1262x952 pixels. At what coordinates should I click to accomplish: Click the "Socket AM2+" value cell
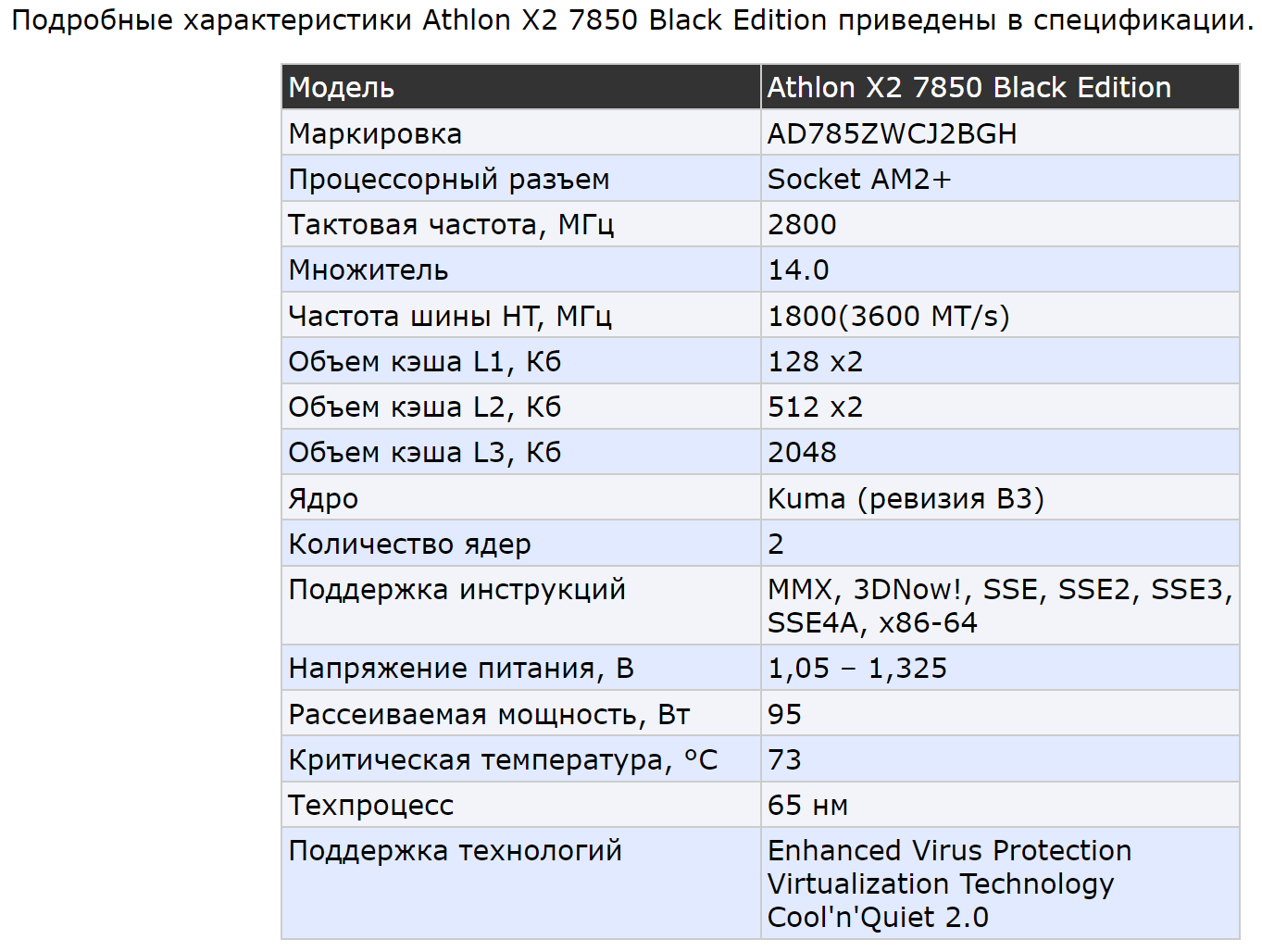(x=858, y=180)
